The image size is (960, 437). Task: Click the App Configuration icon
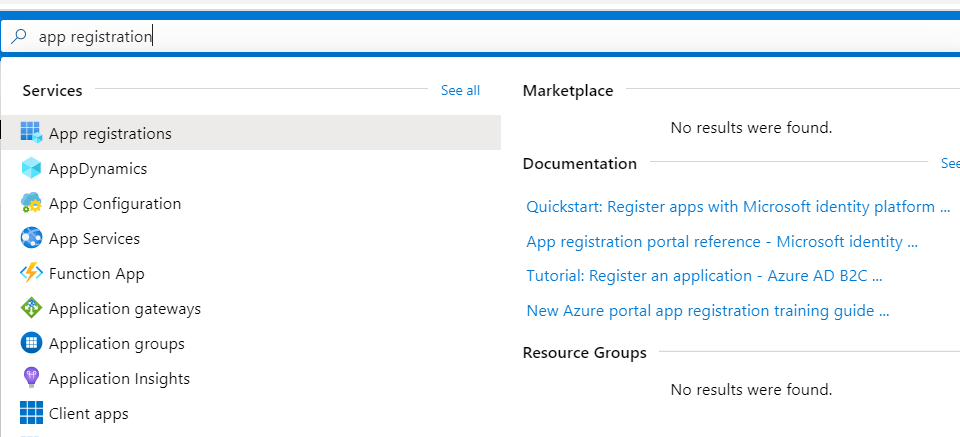pyautogui.click(x=31, y=203)
